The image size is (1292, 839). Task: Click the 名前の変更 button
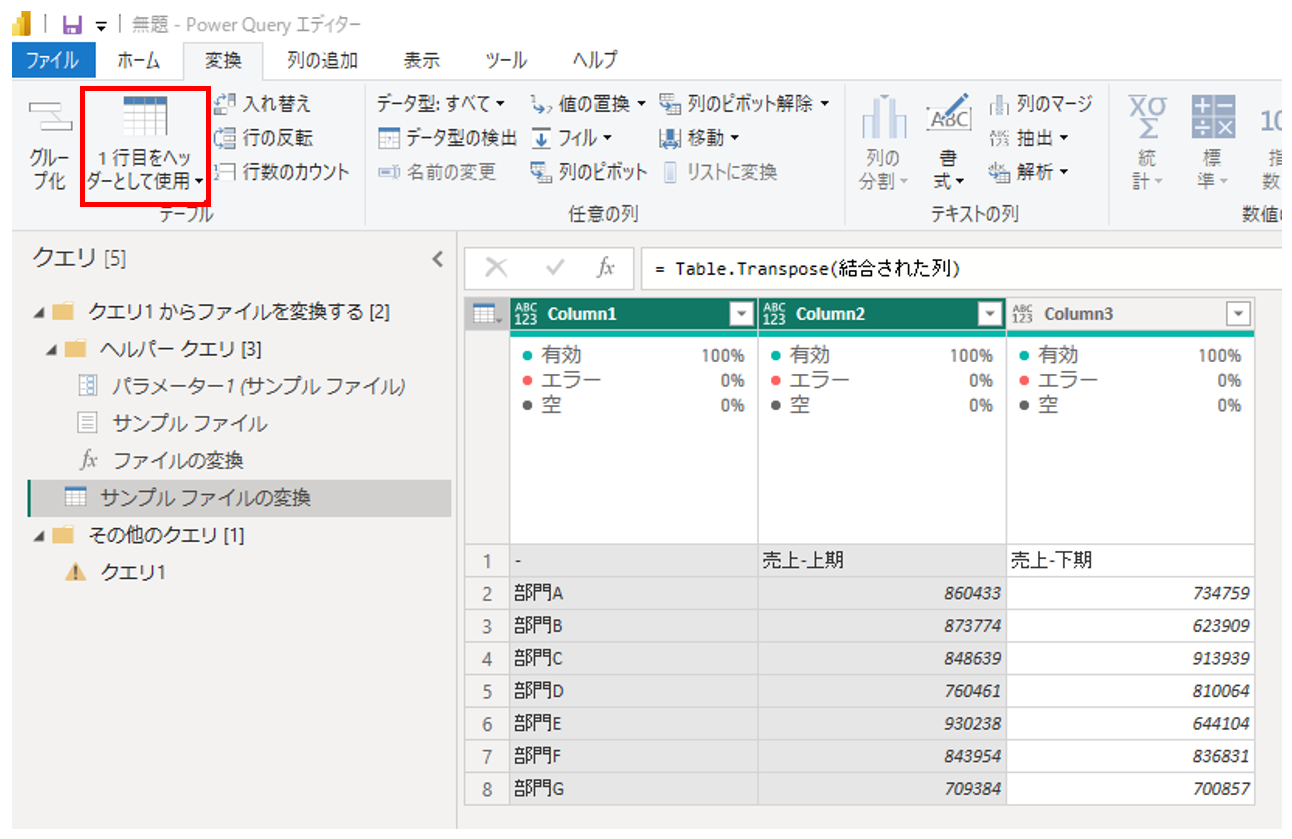tap(437, 172)
